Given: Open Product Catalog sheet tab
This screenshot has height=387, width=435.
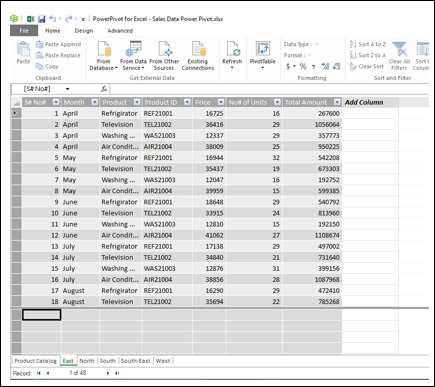Looking at the screenshot, I should (x=35, y=361).
